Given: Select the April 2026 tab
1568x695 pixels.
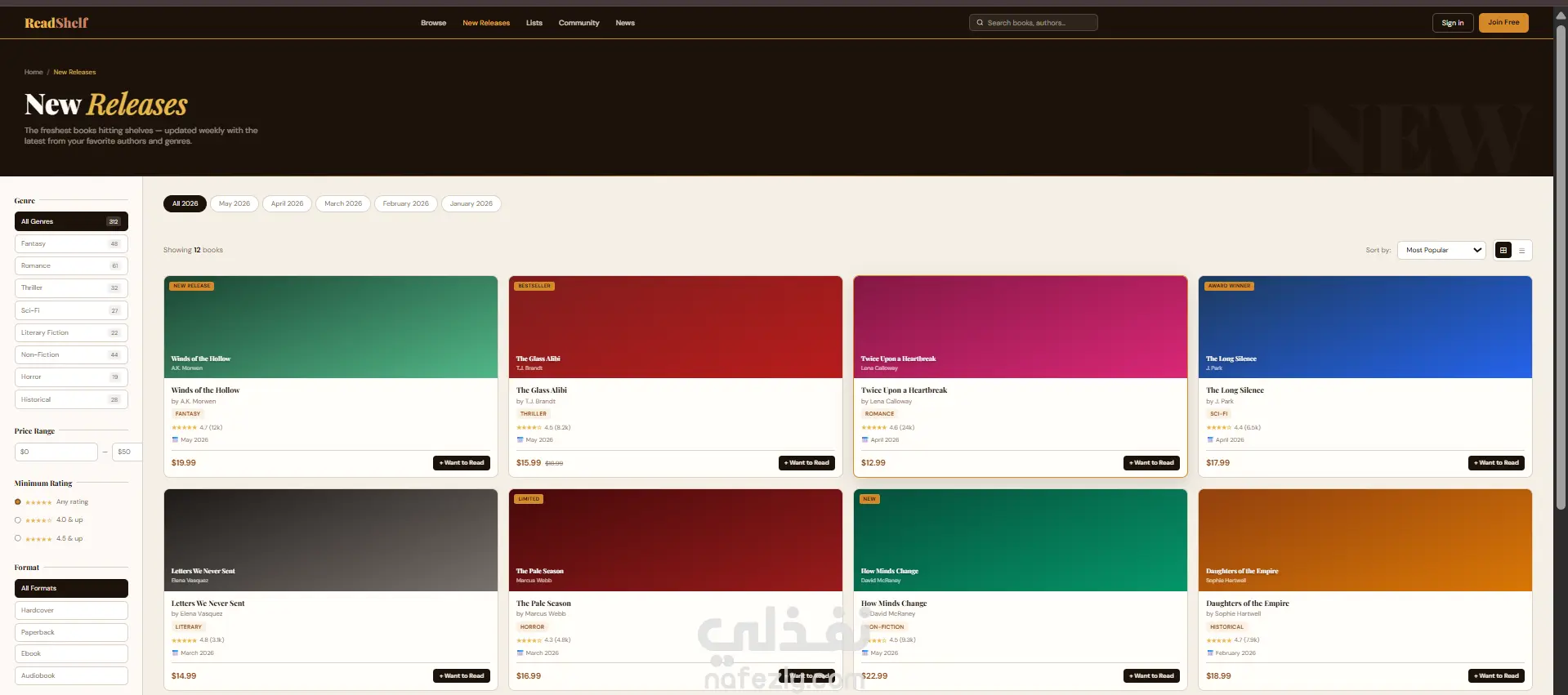Looking at the screenshot, I should click(287, 203).
